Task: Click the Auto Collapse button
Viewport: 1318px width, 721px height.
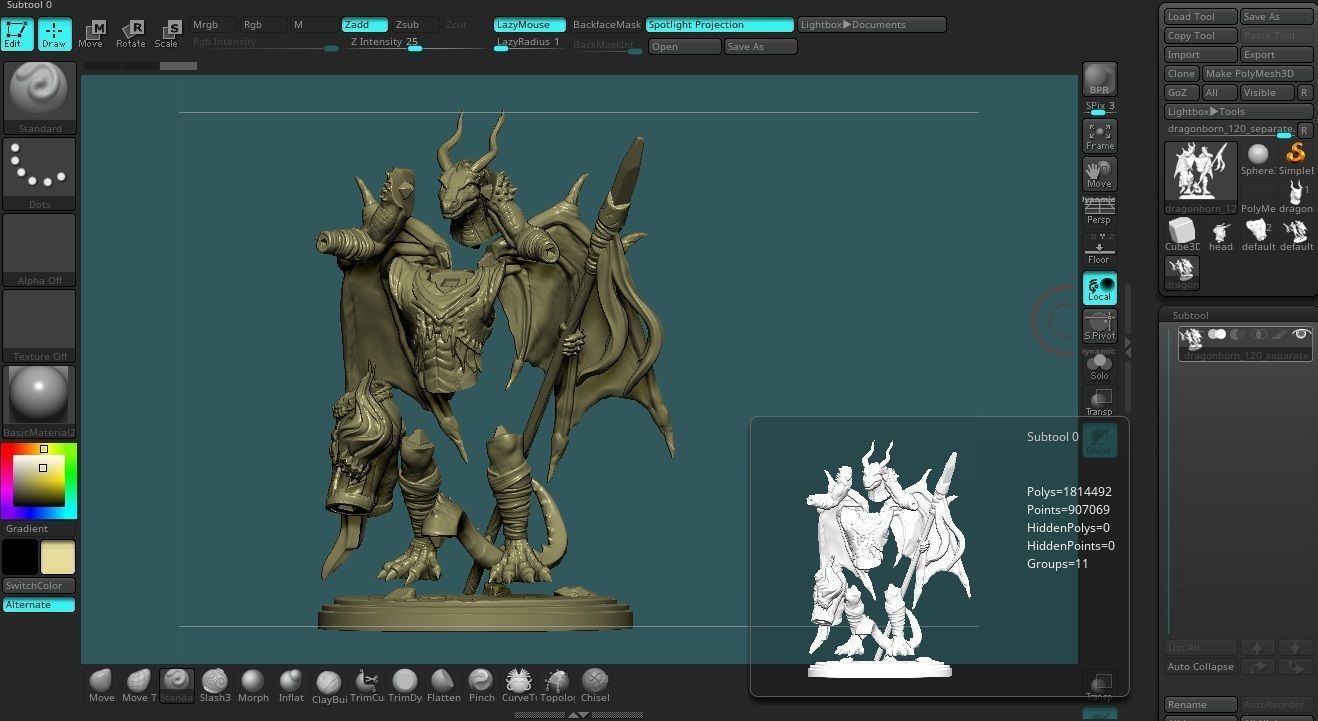Action: pyautogui.click(x=1200, y=666)
